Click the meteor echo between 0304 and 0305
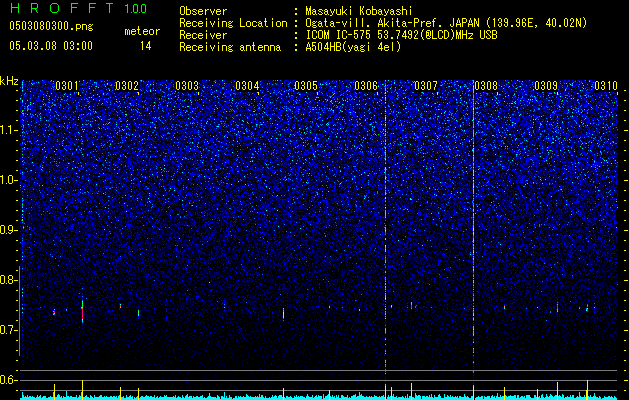The image size is (629, 400). [x=283, y=313]
